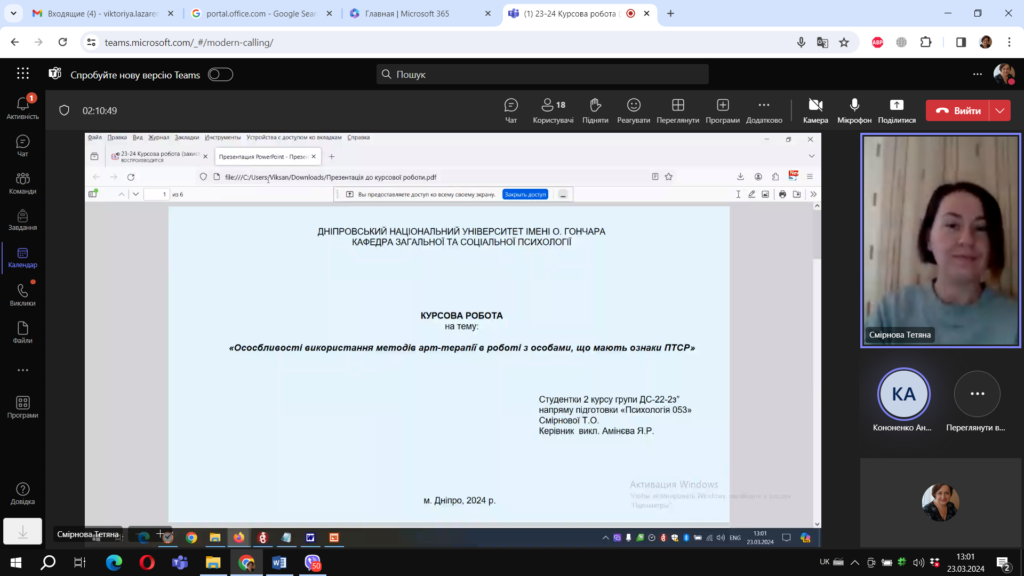Open meeting chat panel
The height and width of the screenshot is (576, 1024).
pos(511,110)
